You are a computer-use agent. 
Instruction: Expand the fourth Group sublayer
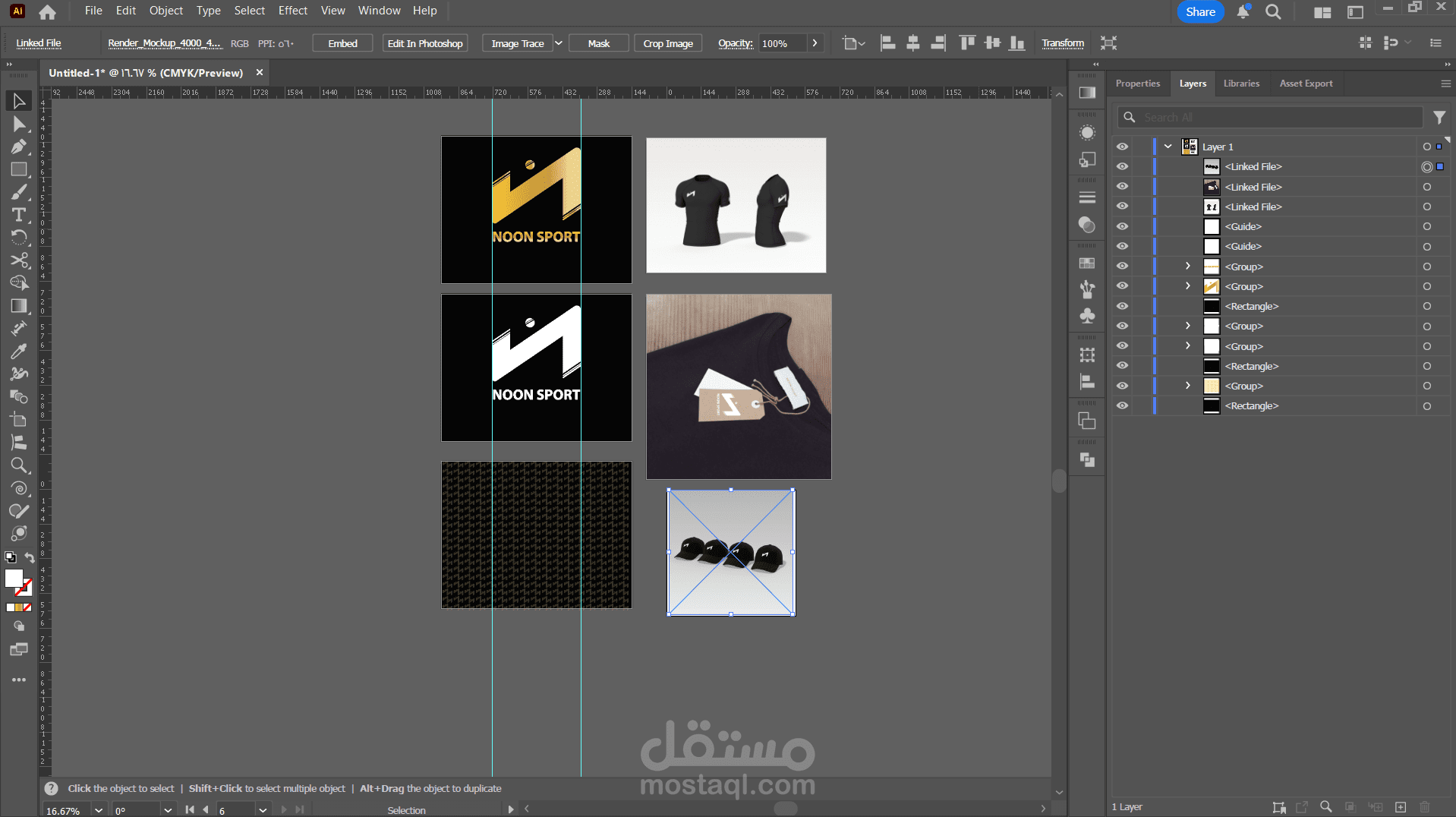click(1188, 345)
